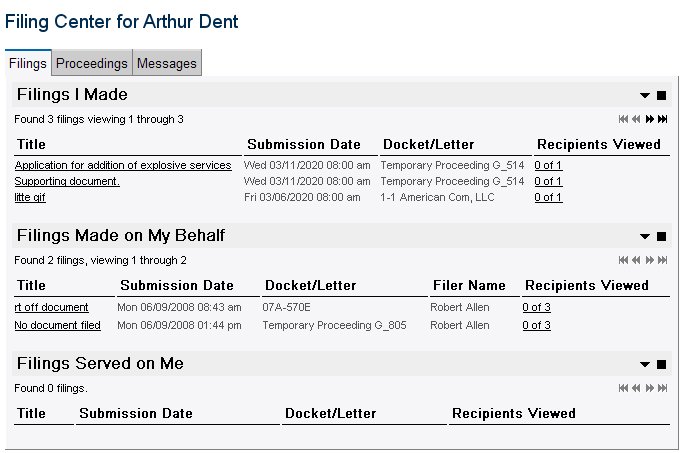Click the square icon in Filings I Made header
Viewport: 682px width, 453px height.
pyautogui.click(x=662, y=95)
